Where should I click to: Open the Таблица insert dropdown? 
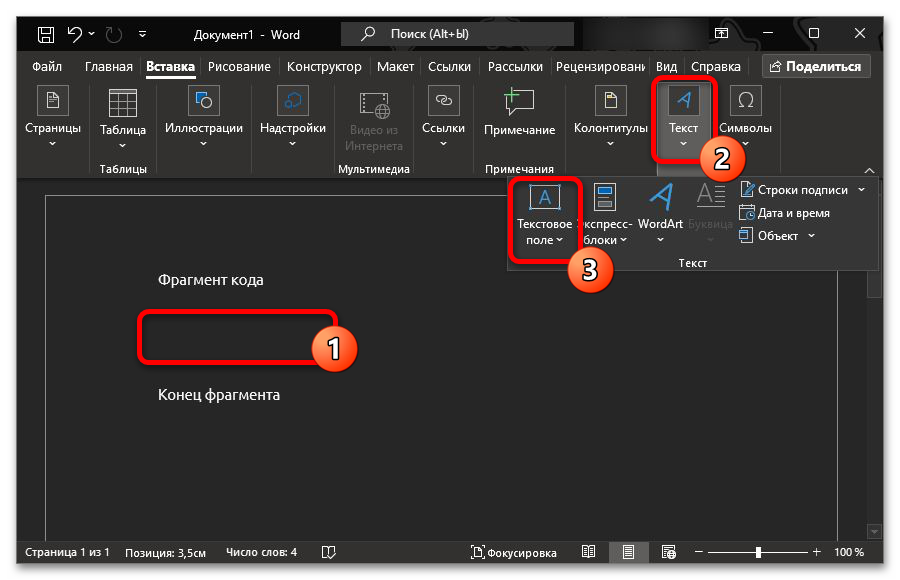tap(123, 119)
